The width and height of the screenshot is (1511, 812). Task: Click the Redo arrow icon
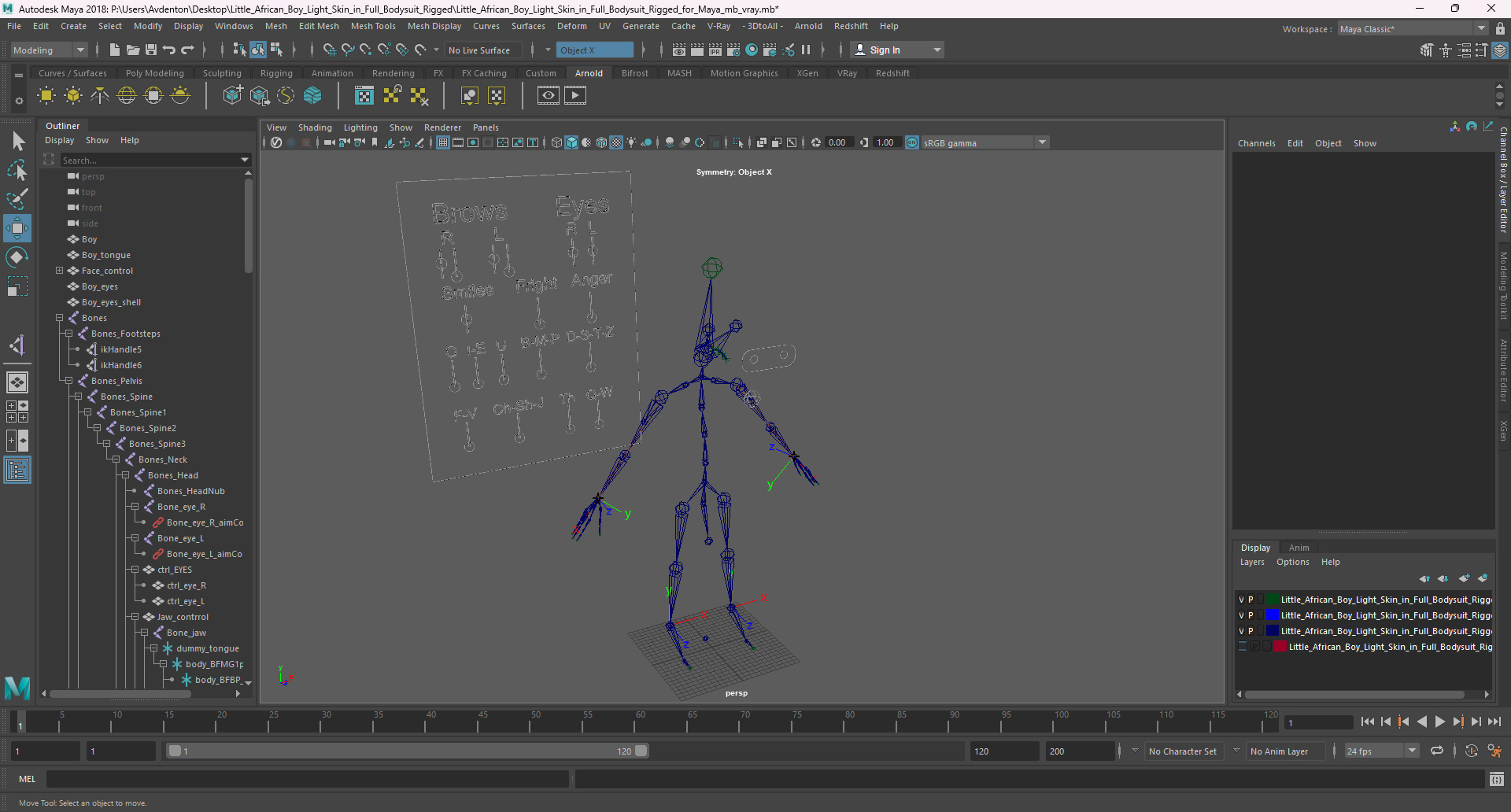187,50
